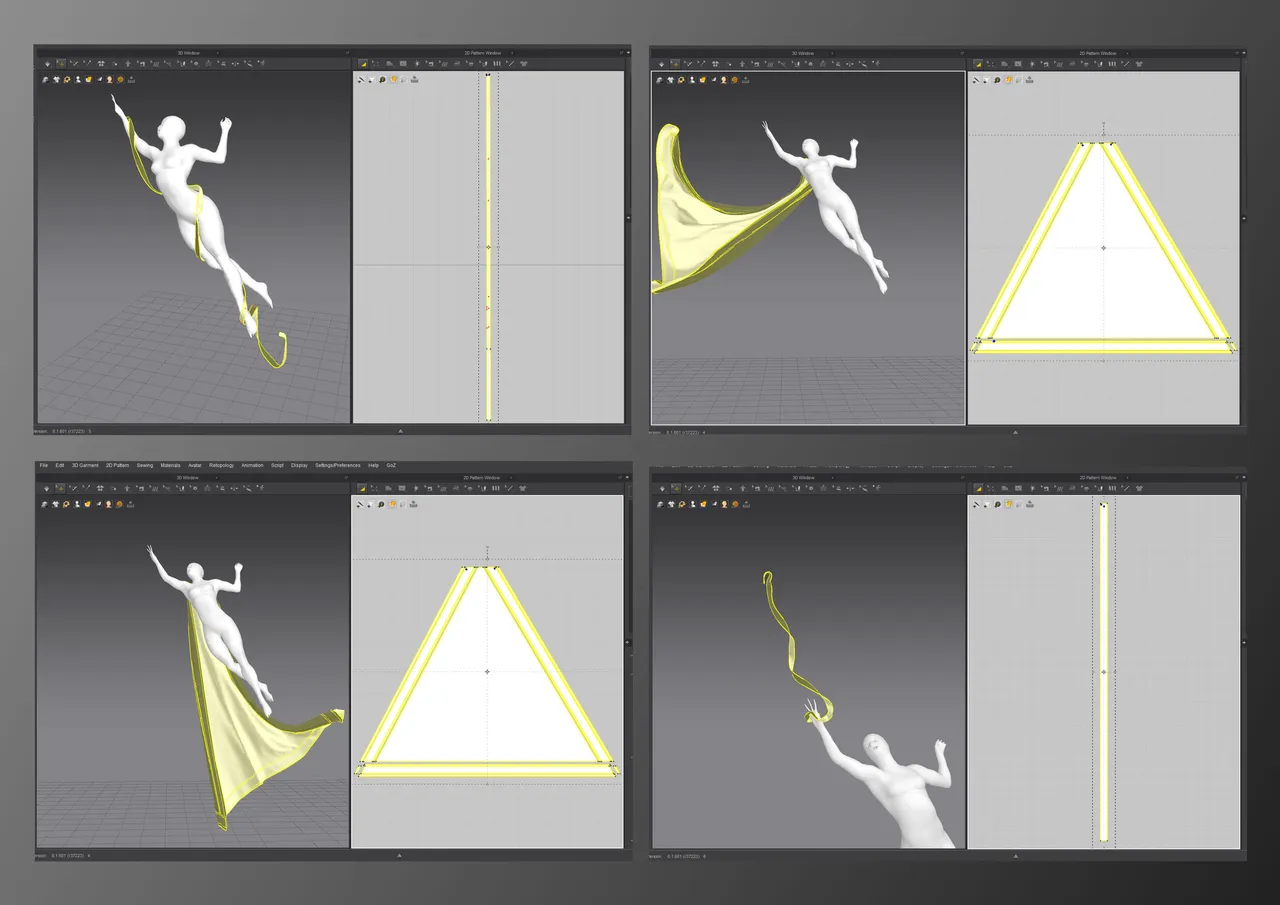Select the highlighted Select/Move tool in bottom-left 3D toolbar
Image resolution: width=1280 pixels, height=905 pixels.
point(60,488)
